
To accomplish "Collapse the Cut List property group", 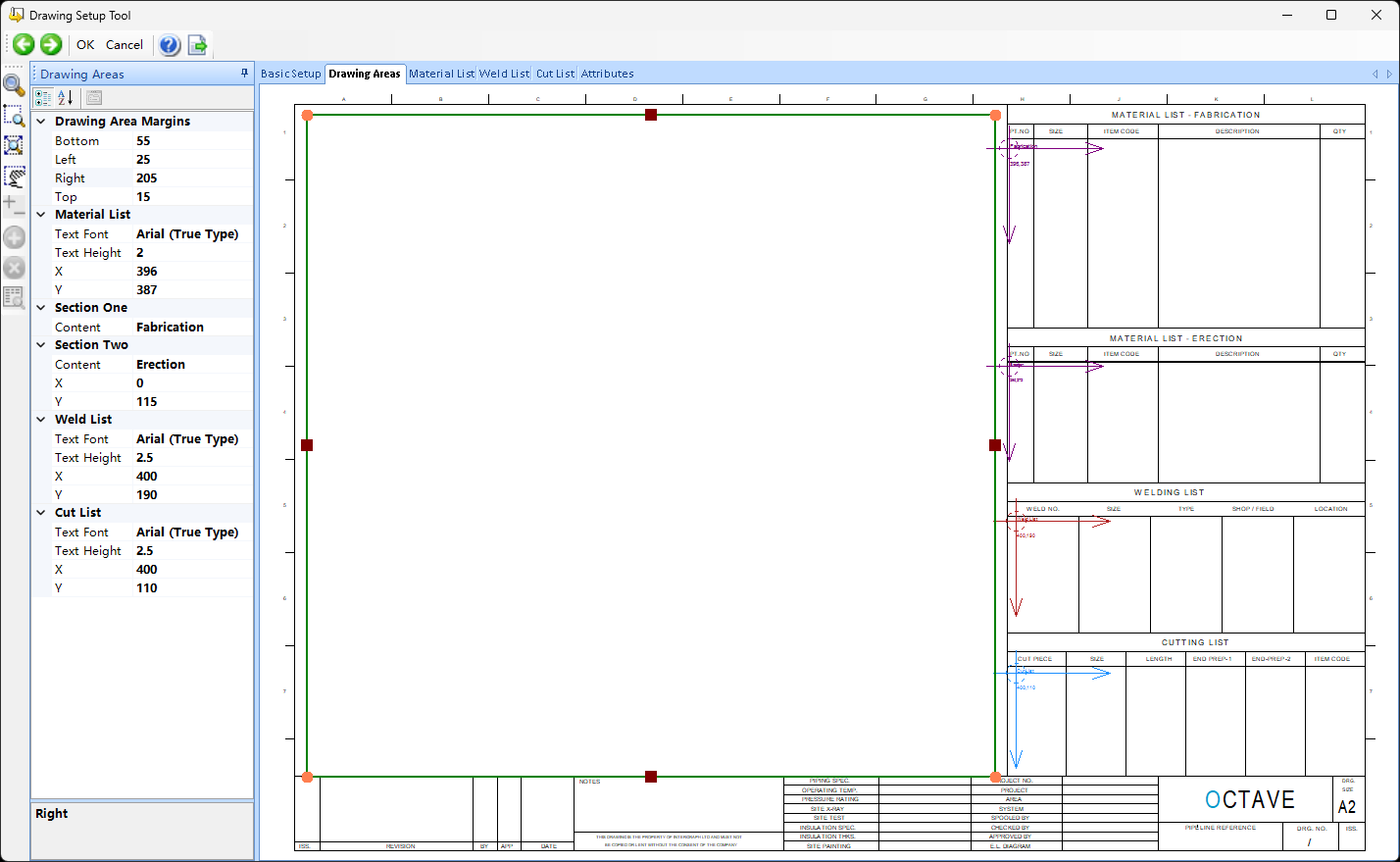I will click(41, 513).
